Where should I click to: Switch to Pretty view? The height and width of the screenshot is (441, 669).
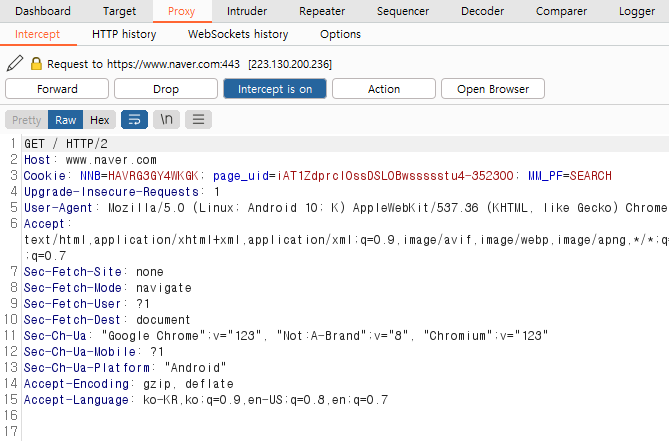pyautogui.click(x=26, y=120)
